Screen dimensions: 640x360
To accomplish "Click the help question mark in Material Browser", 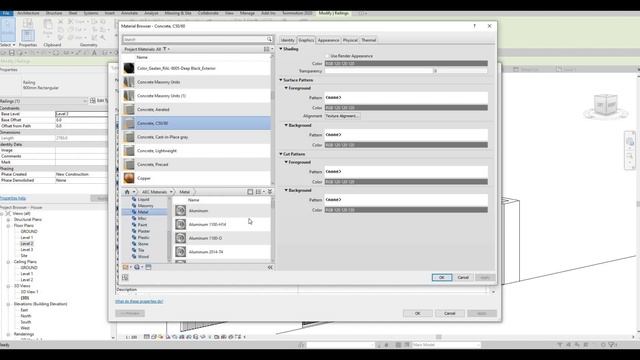I will click(x=474, y=26).
